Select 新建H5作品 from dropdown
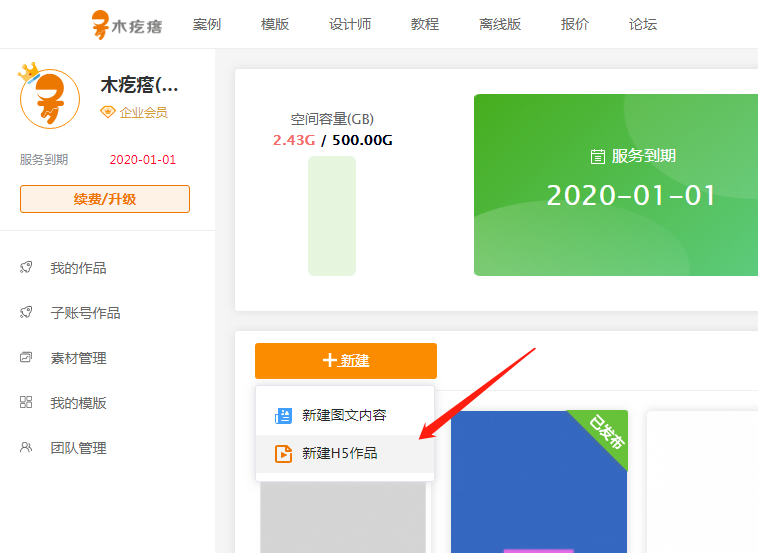Screen dimensions: 758x553 (345, 453)
